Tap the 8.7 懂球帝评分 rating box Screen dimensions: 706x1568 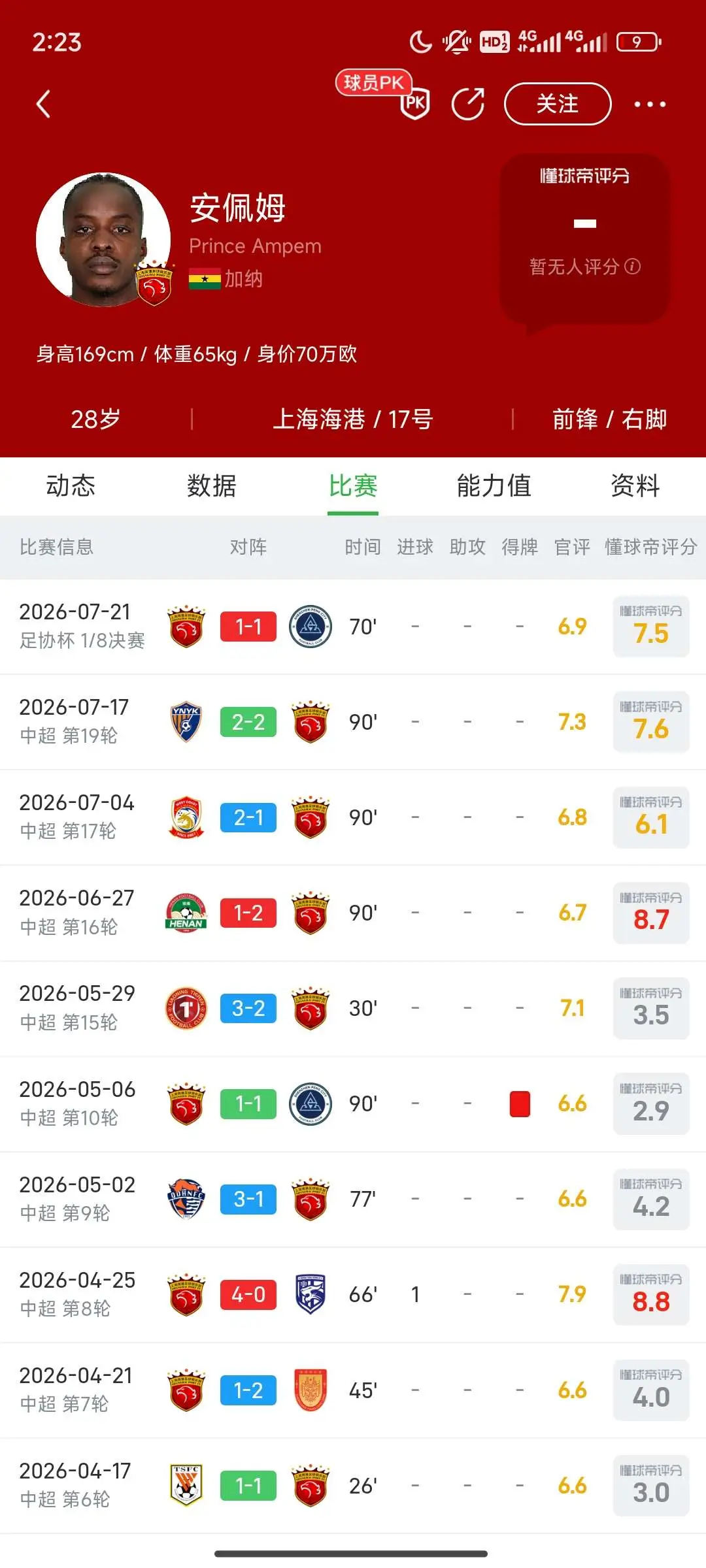651,913
